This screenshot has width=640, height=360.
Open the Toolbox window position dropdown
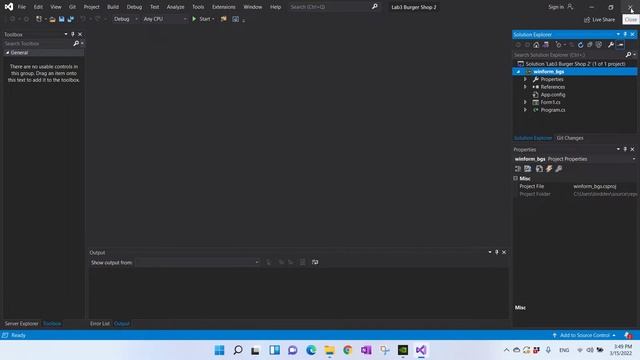point(66,34)
